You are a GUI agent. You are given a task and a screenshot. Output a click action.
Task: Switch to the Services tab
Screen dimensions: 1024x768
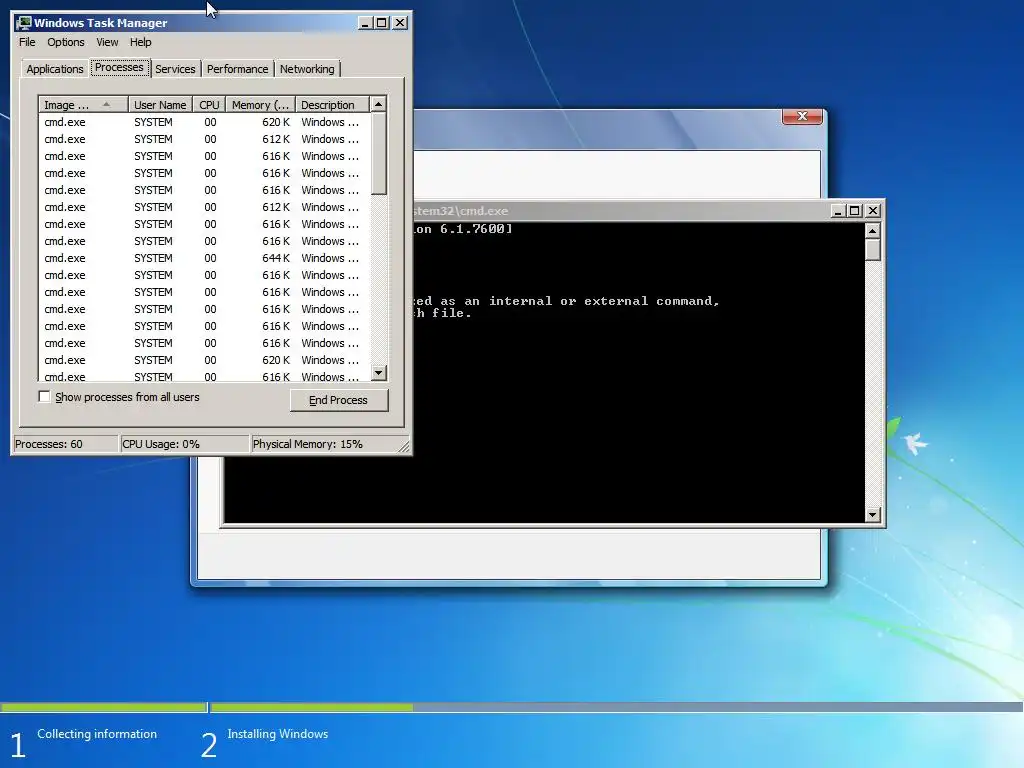click(x=175, y=69)
